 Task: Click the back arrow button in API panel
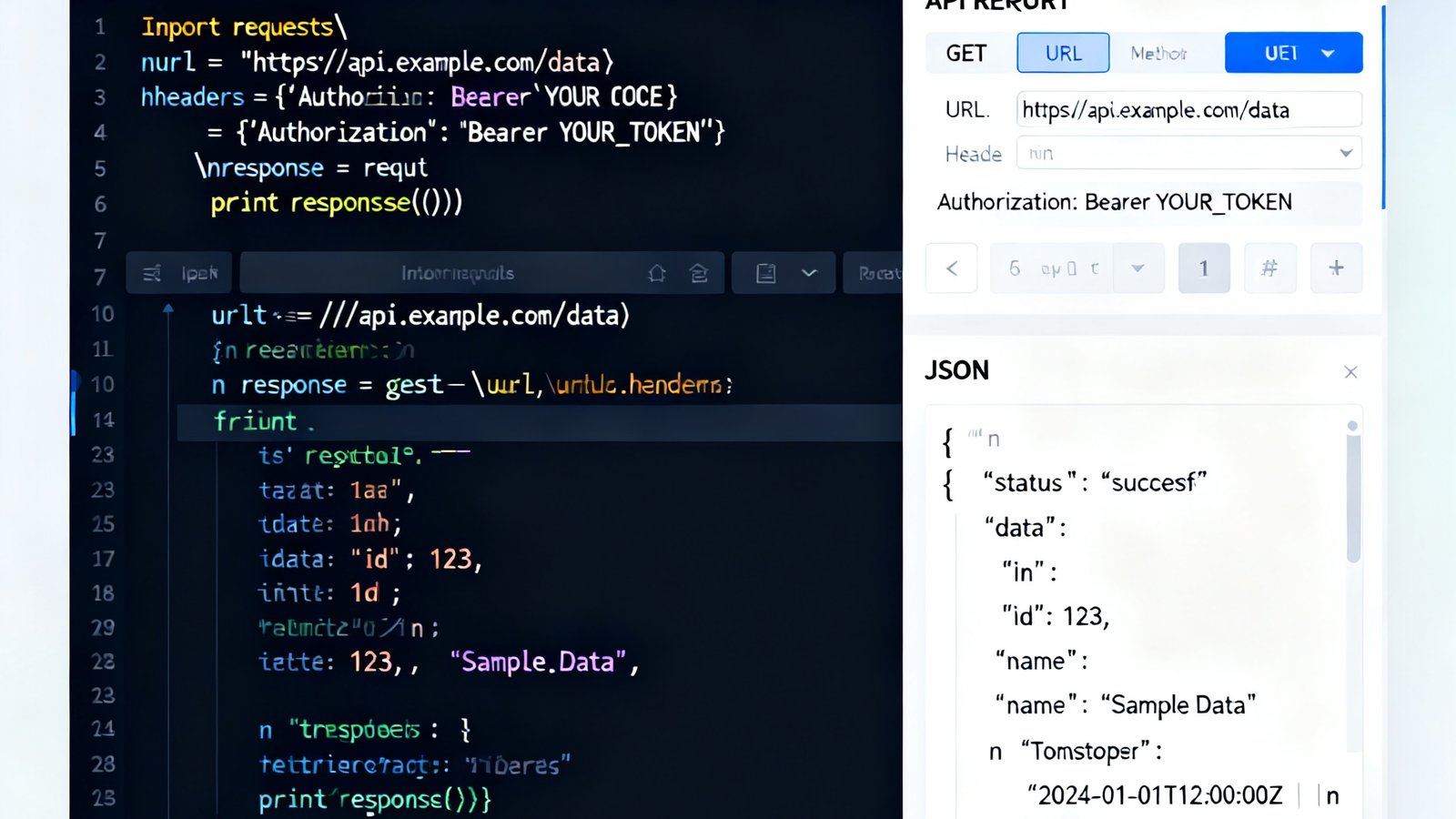tap(952, 268)
